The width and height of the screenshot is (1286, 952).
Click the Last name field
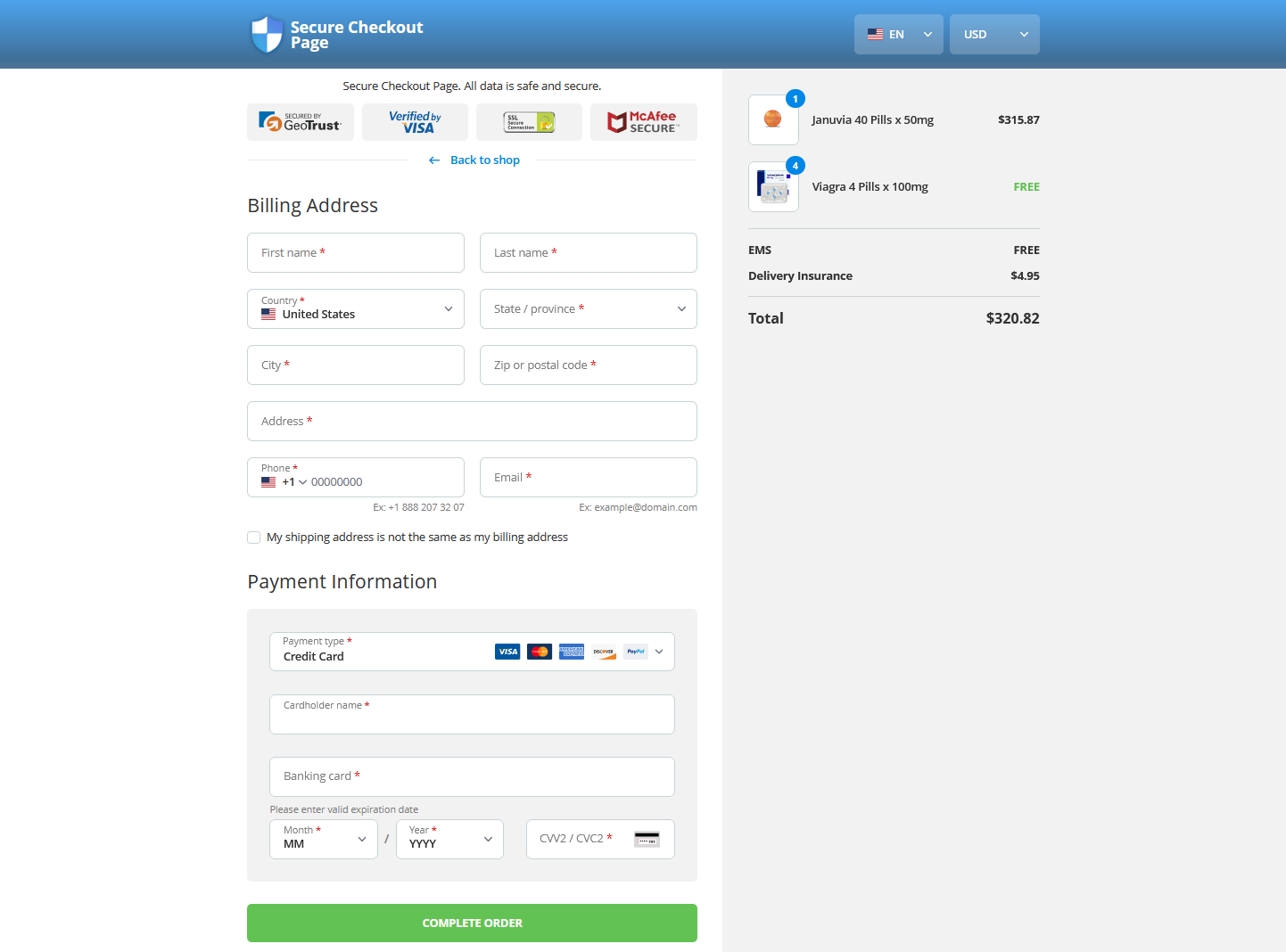(x=589, y=253)
